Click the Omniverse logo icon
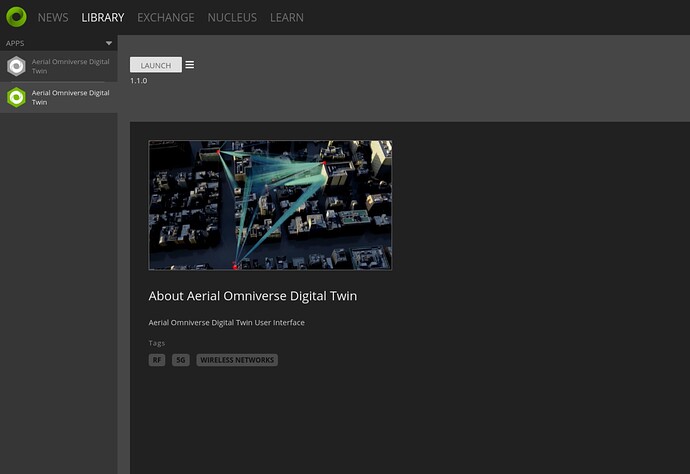Viewport: 690px width, 474px height. pyautogui.click(x=16, y=17)
